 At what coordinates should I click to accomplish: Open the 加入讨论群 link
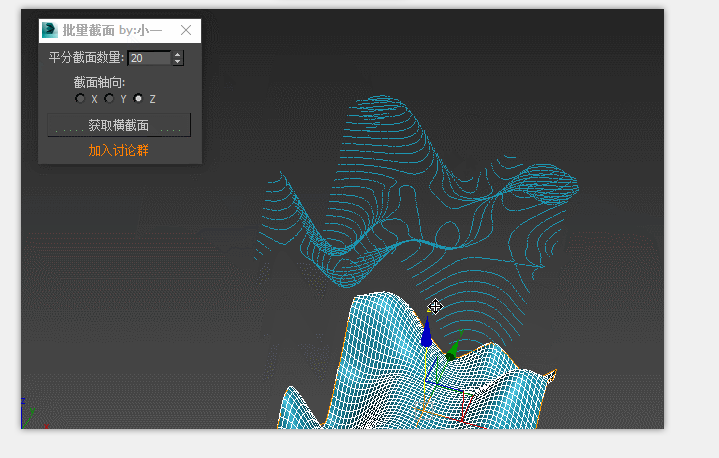118,150
